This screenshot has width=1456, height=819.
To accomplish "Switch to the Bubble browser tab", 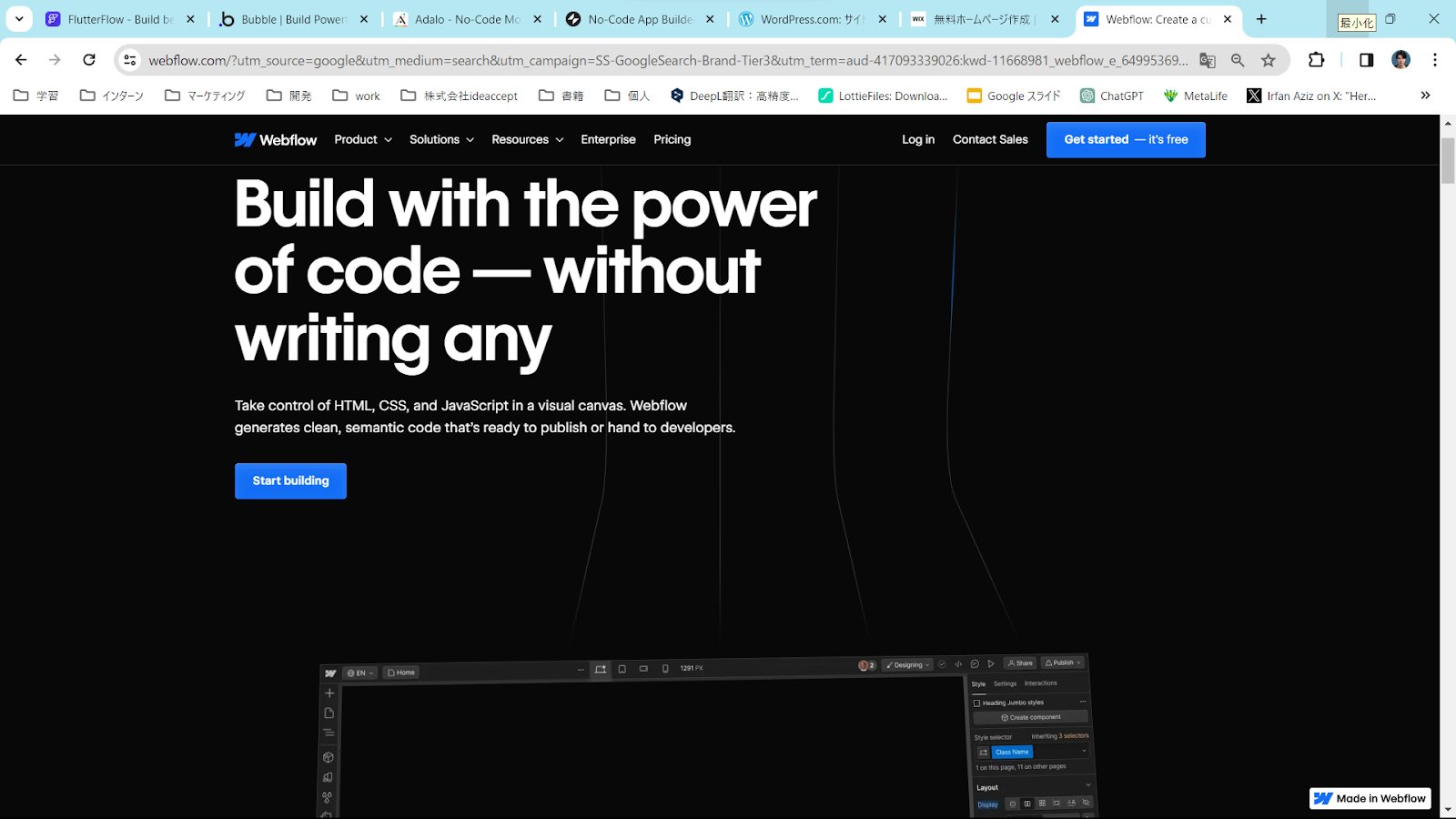I will tap(294, 19).
